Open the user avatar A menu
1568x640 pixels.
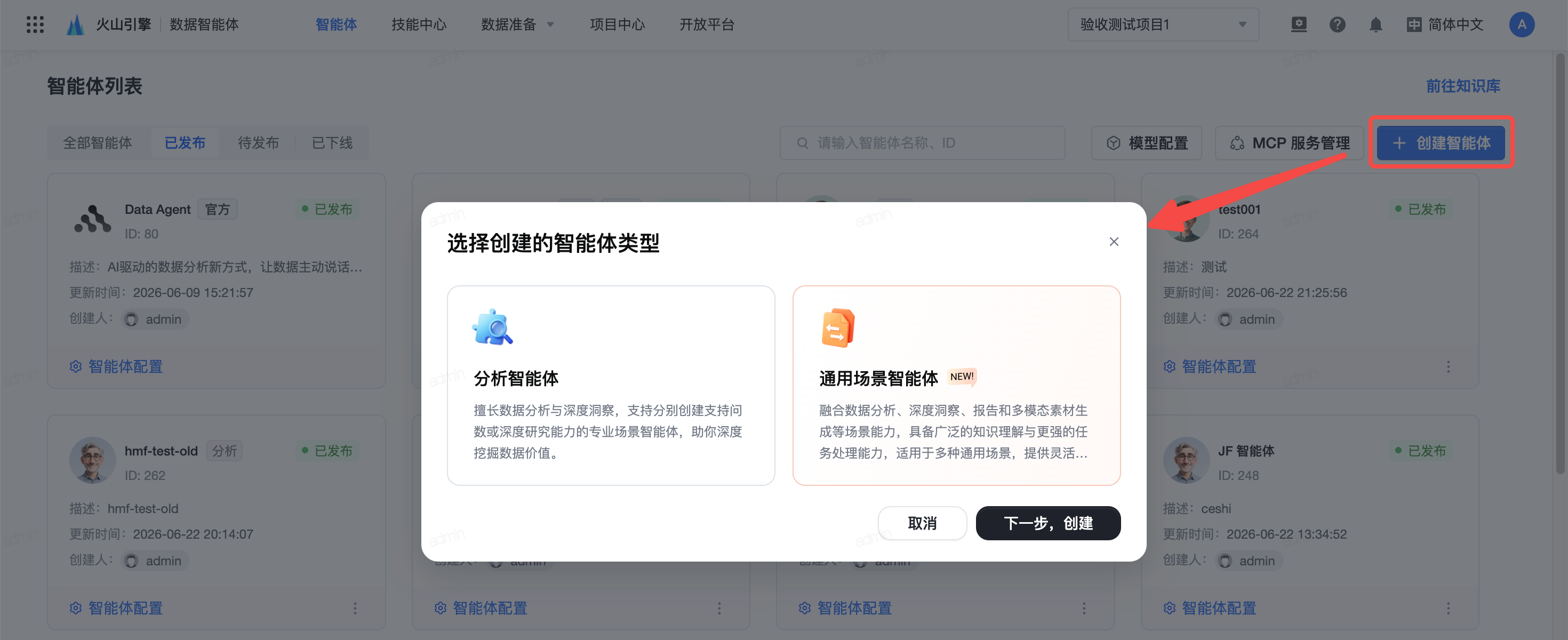coord(1521,25)
